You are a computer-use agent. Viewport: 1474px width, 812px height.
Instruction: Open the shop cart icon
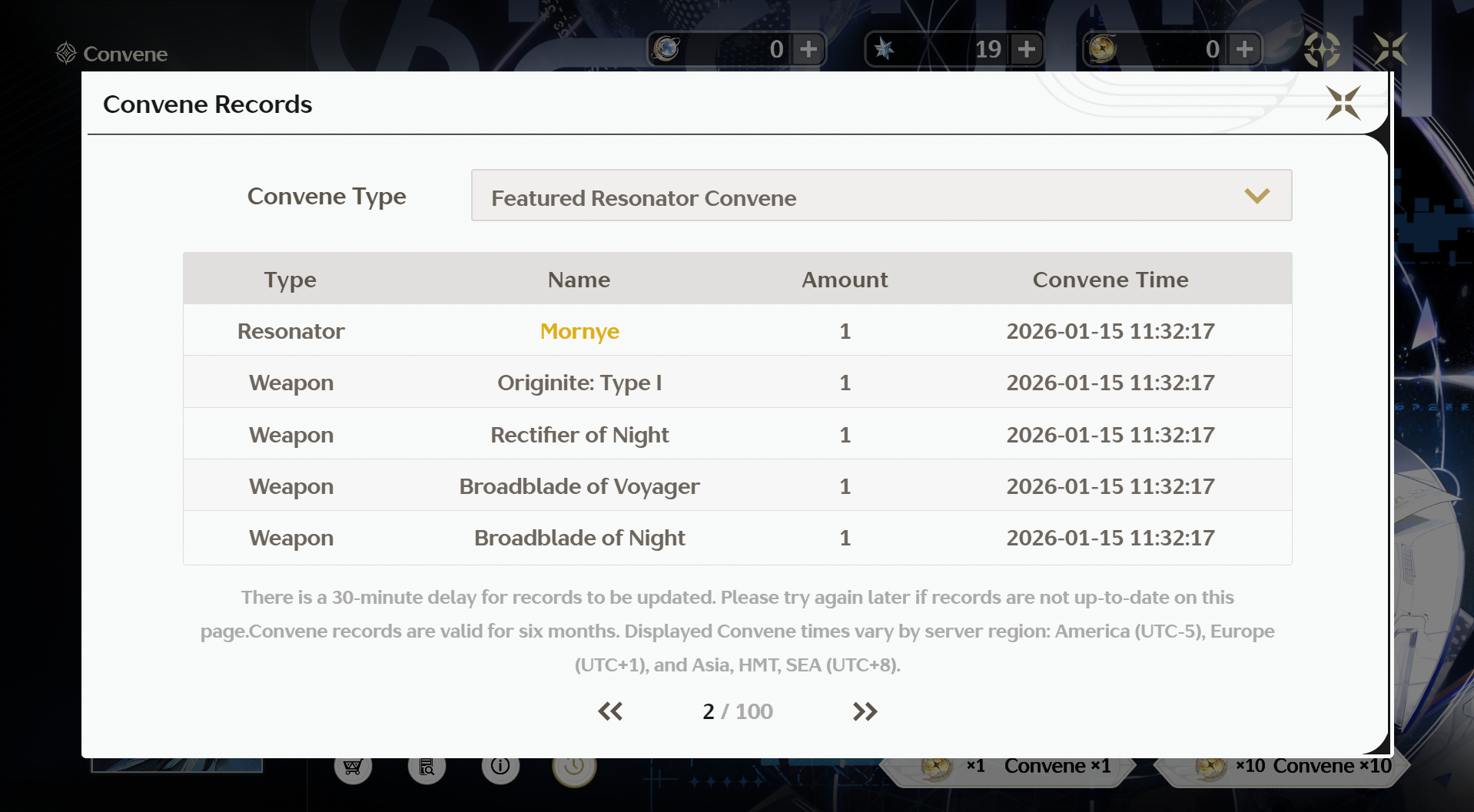click(353, 767)
